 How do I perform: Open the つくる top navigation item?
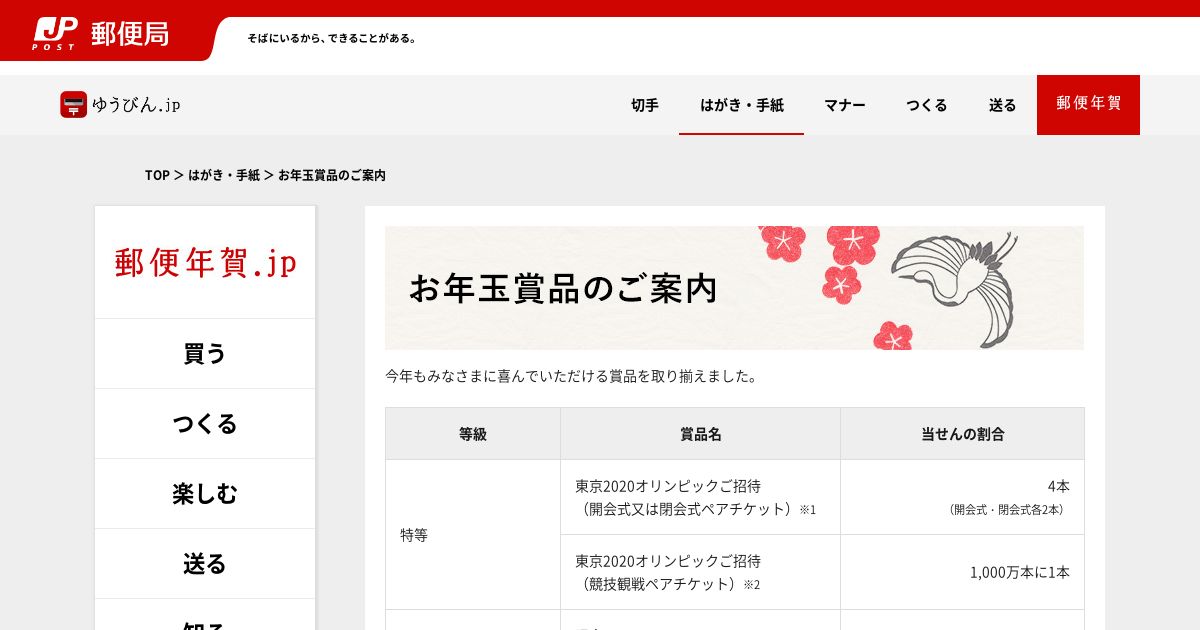tap(927, 105)
